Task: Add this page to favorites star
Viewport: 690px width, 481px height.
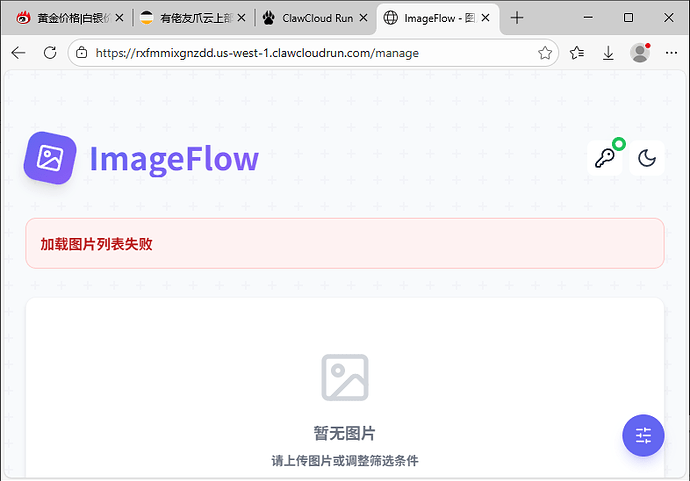Action: [x=545, y=53]
